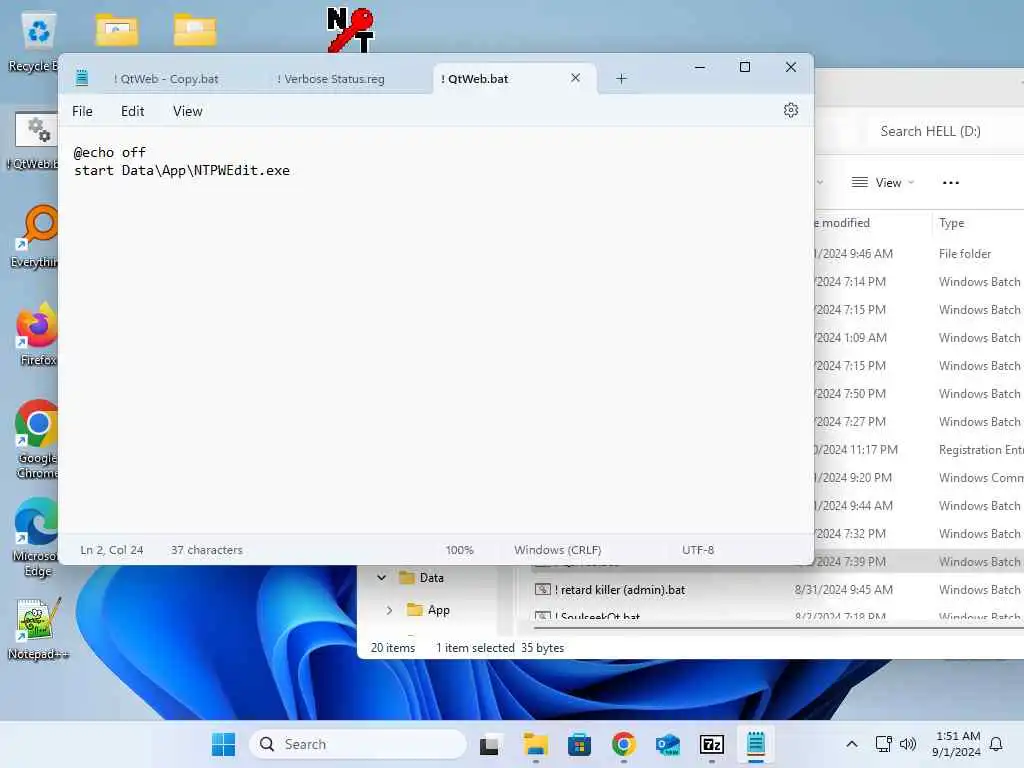Click the Registration Entries type row
Screen dimensions: 1024x768
[x=981, y=449]
